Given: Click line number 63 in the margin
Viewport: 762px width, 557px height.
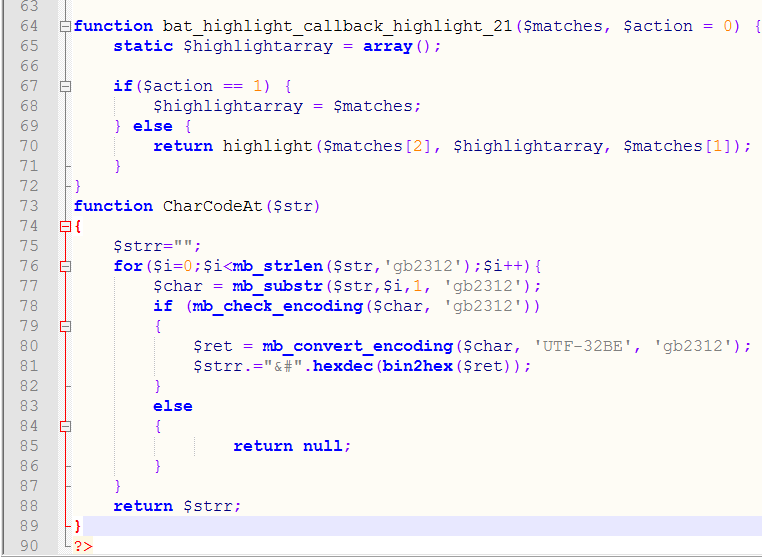Looking at the screenshot, I should (28, 6).
